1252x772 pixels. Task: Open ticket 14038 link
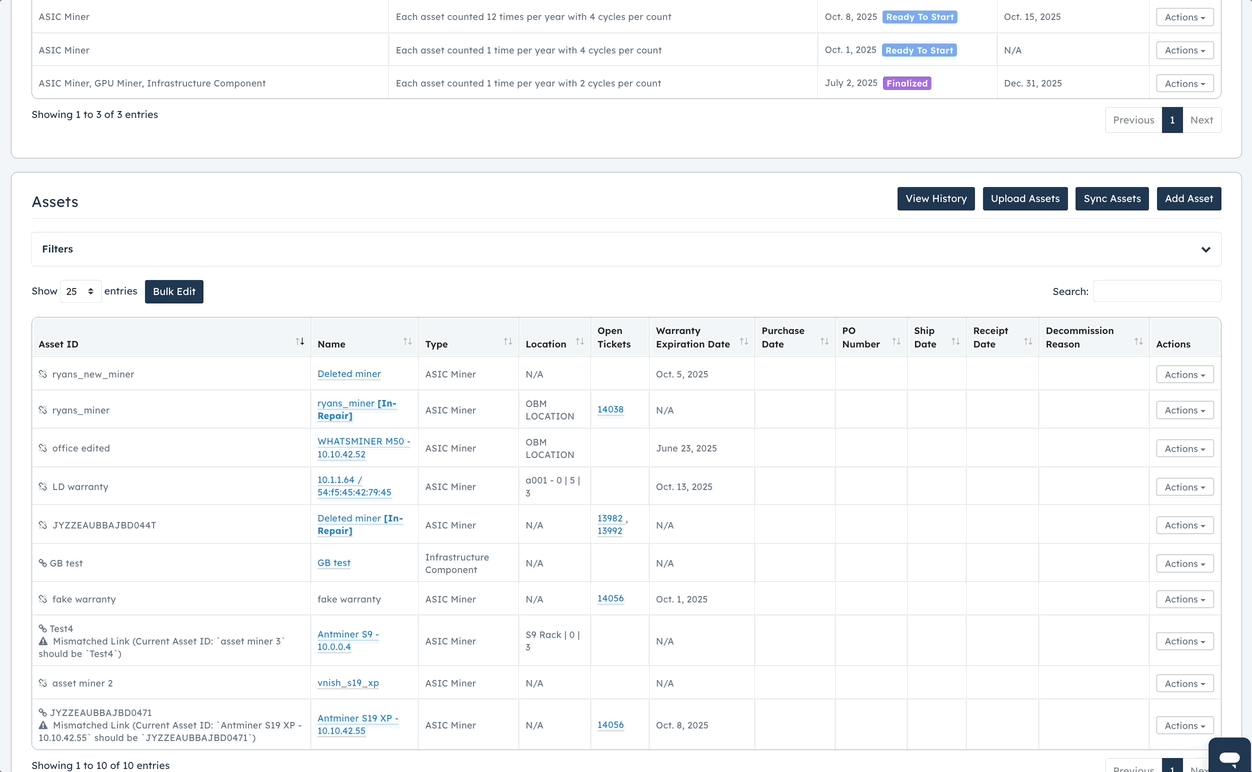click(610, 410)
